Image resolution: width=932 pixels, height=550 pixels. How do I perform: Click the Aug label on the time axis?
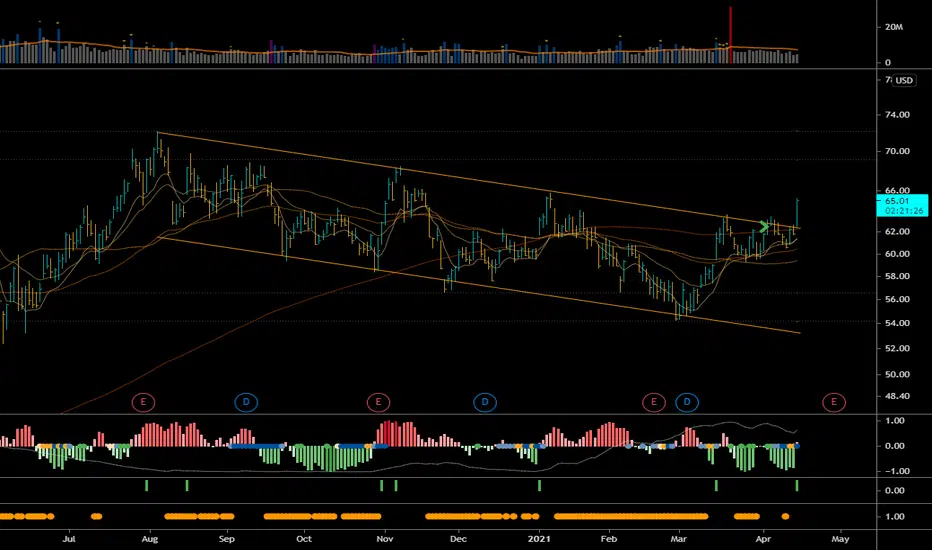click(x=150, y=539)
